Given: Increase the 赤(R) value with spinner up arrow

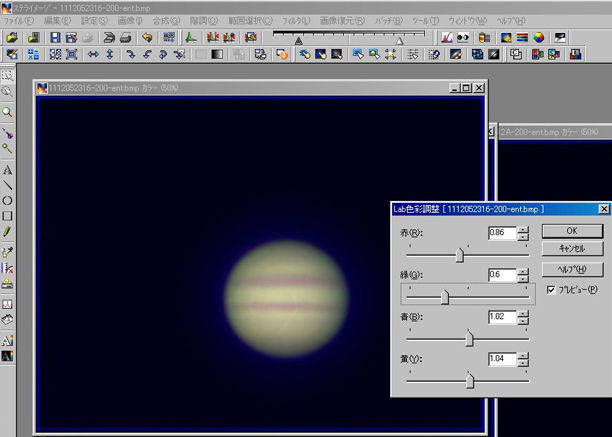Looking at the screenshot, I should tap(523, 229).
